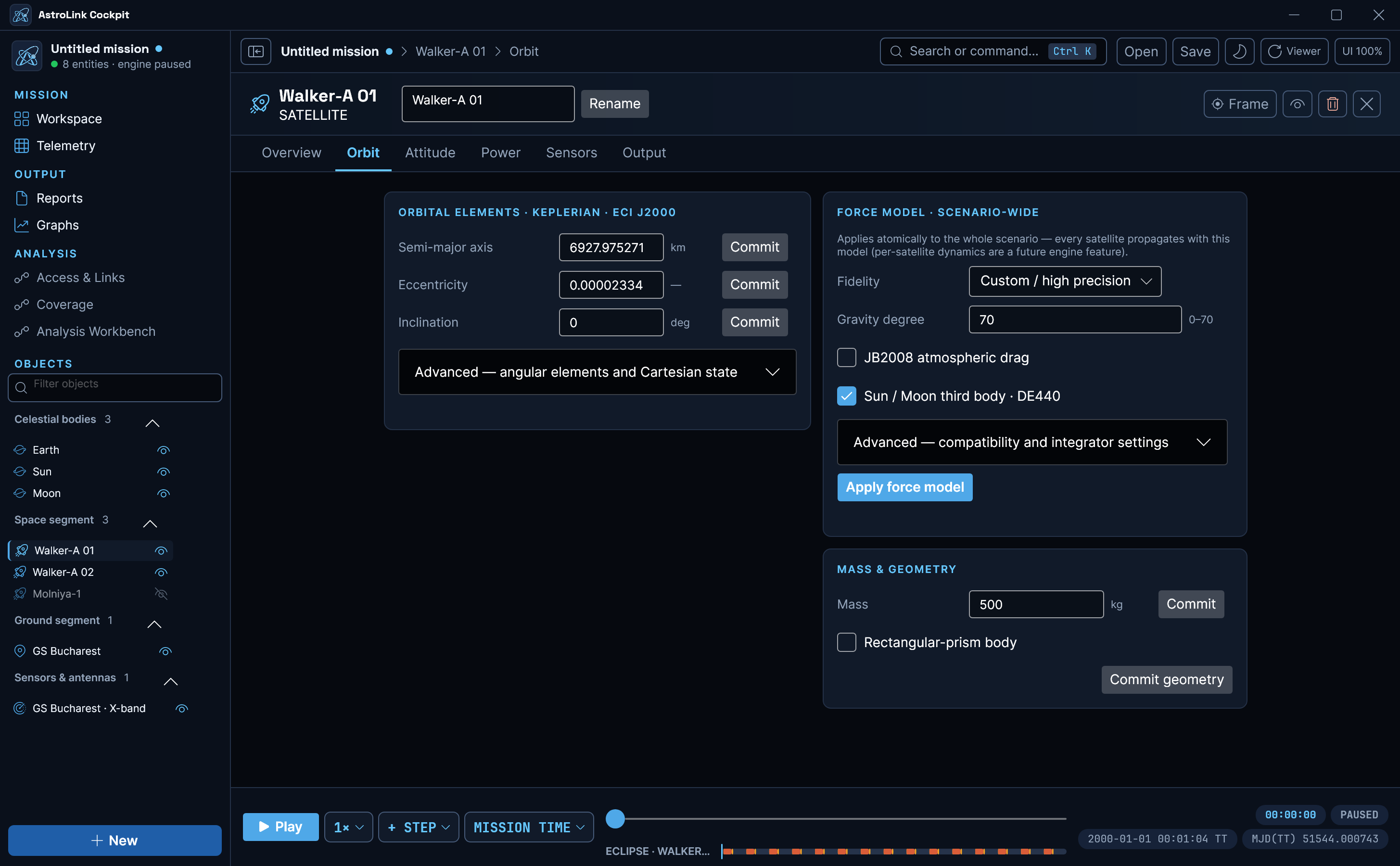Click the Filter objects search field
Screen dimensions: 1400x866
[x=115, y=388]
